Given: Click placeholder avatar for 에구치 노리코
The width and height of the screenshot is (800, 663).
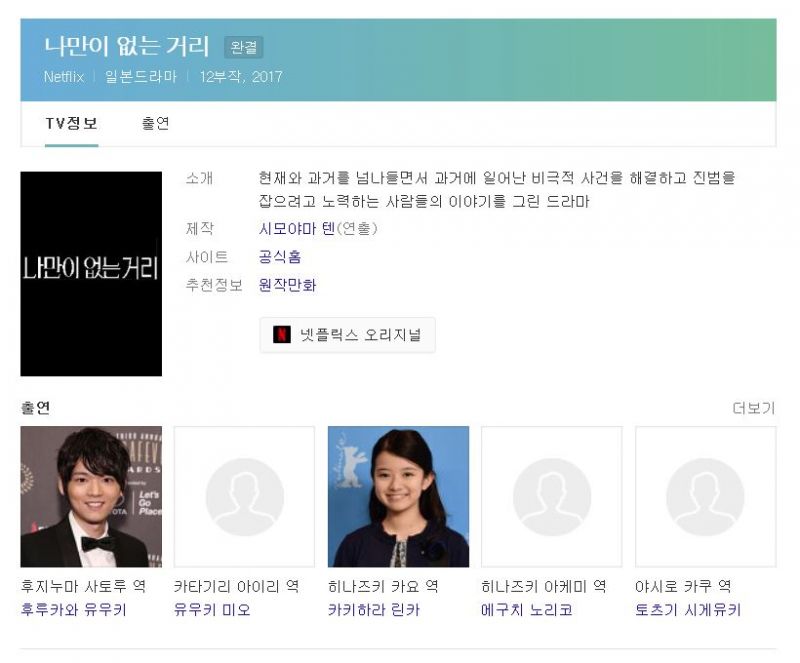Looking at the screenshot, I should [551, 497].
